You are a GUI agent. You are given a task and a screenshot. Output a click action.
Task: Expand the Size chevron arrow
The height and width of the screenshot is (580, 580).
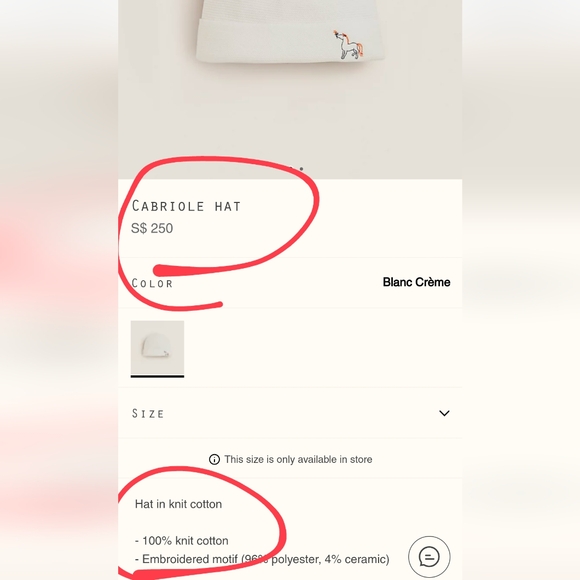tap(444, 413)
